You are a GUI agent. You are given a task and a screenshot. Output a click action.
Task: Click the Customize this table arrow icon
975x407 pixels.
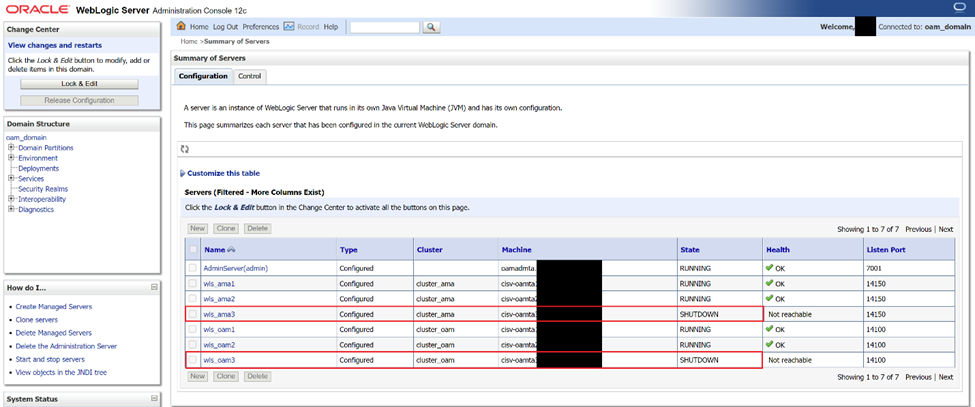[x=182, y=173]
